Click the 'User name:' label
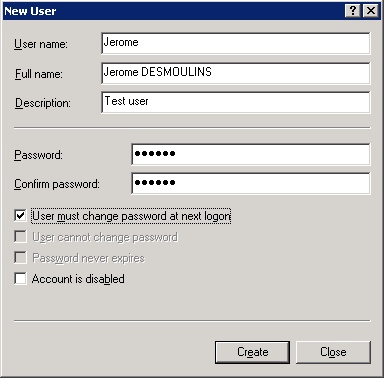 [41, 44]
